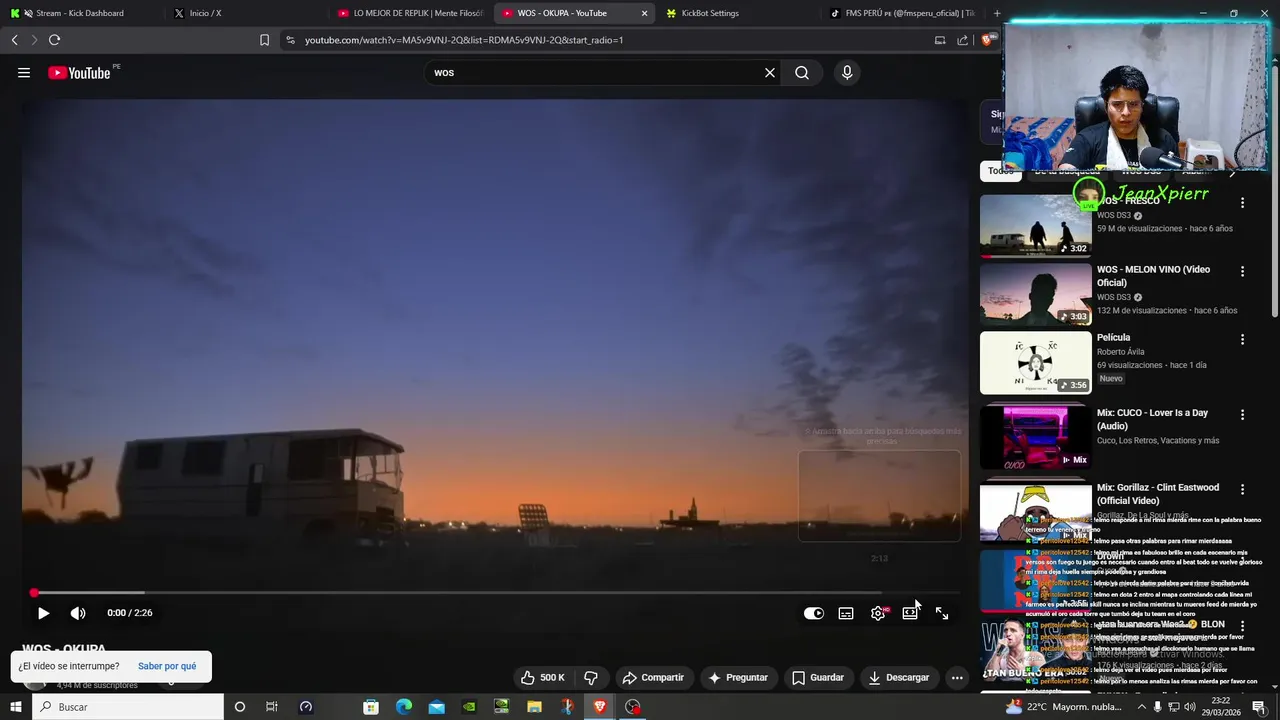Image resolution: width=1280 pixels, height=720 pixels.
Task: Open the File Explorer taskbar icon
Action: (534, 707)
